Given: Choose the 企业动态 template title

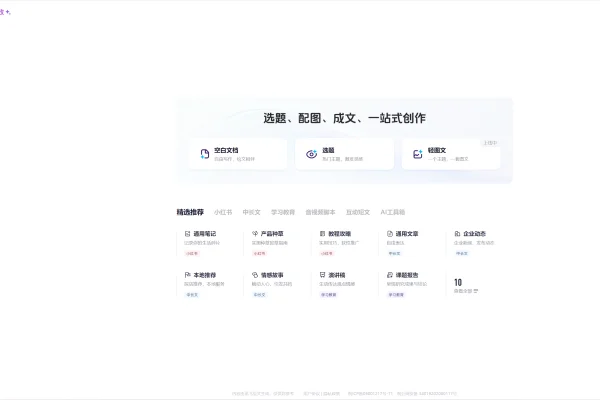Looking at the screenshot, I should [x=474, y=233].
